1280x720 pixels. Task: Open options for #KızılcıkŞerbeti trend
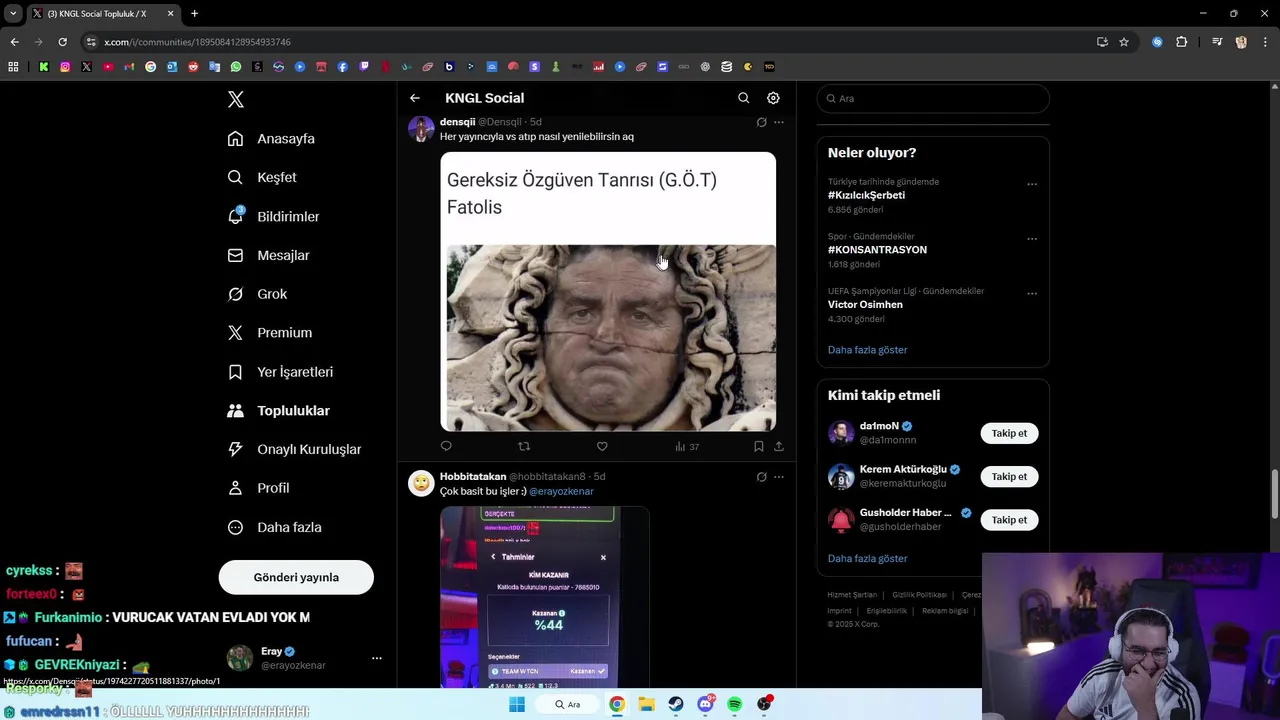1032,184
